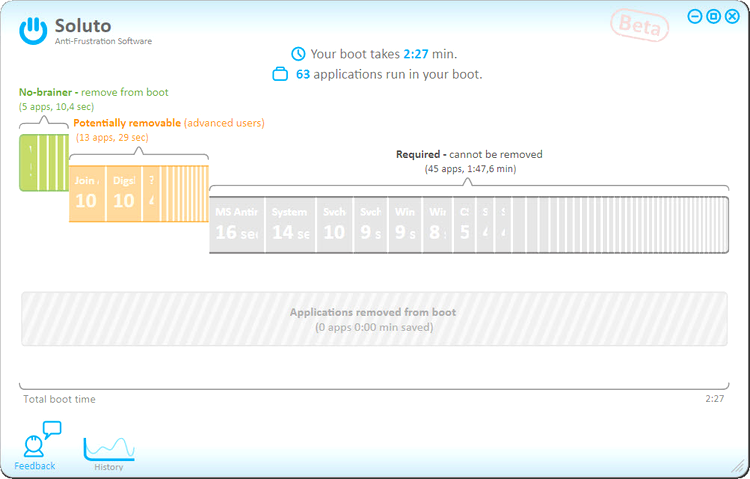Close the Soluto window
This screenshot has height=479, width=750.
pos(732,17)
